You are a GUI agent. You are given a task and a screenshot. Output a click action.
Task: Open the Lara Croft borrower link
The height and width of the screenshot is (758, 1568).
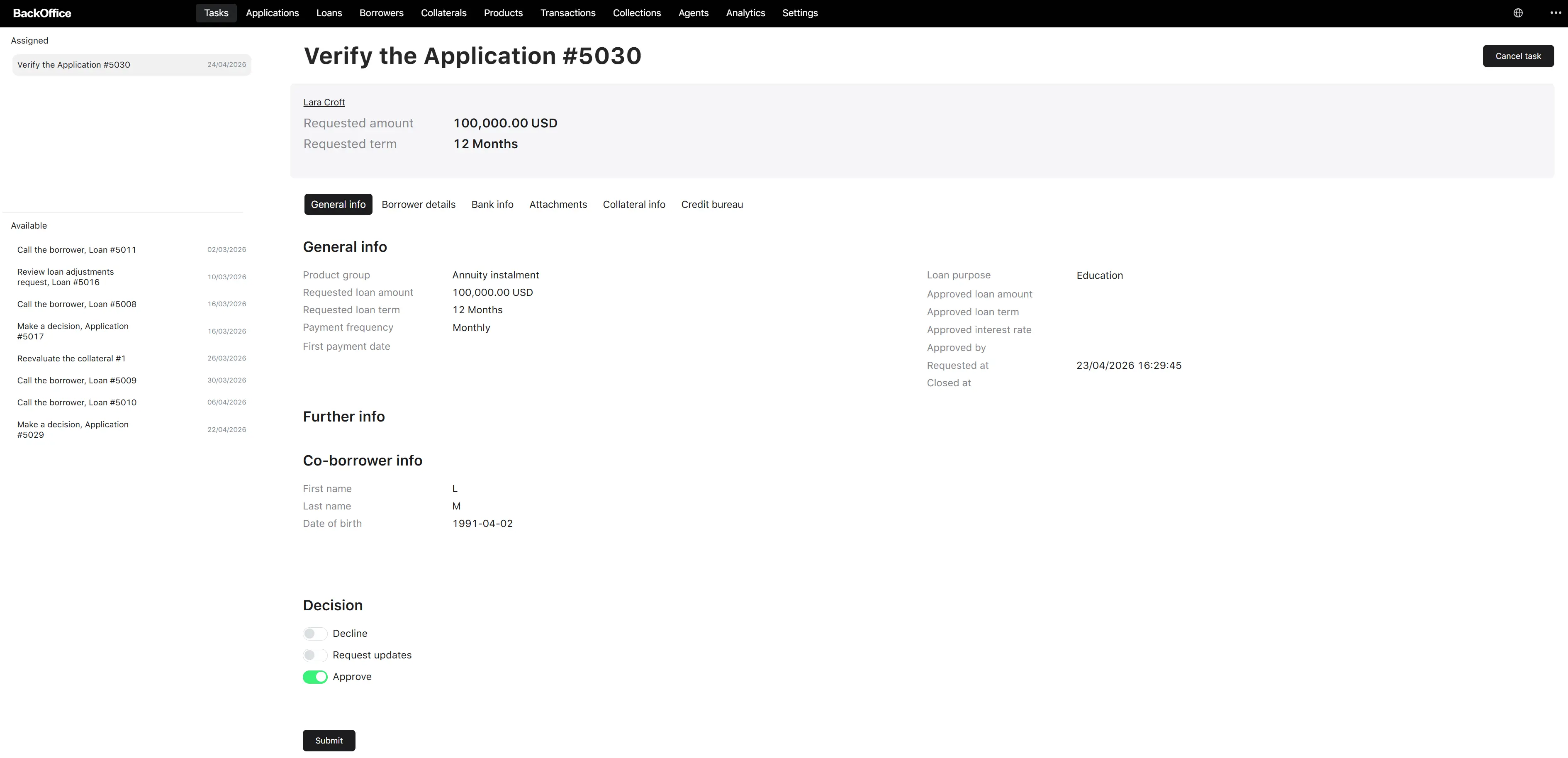[324, 102]
